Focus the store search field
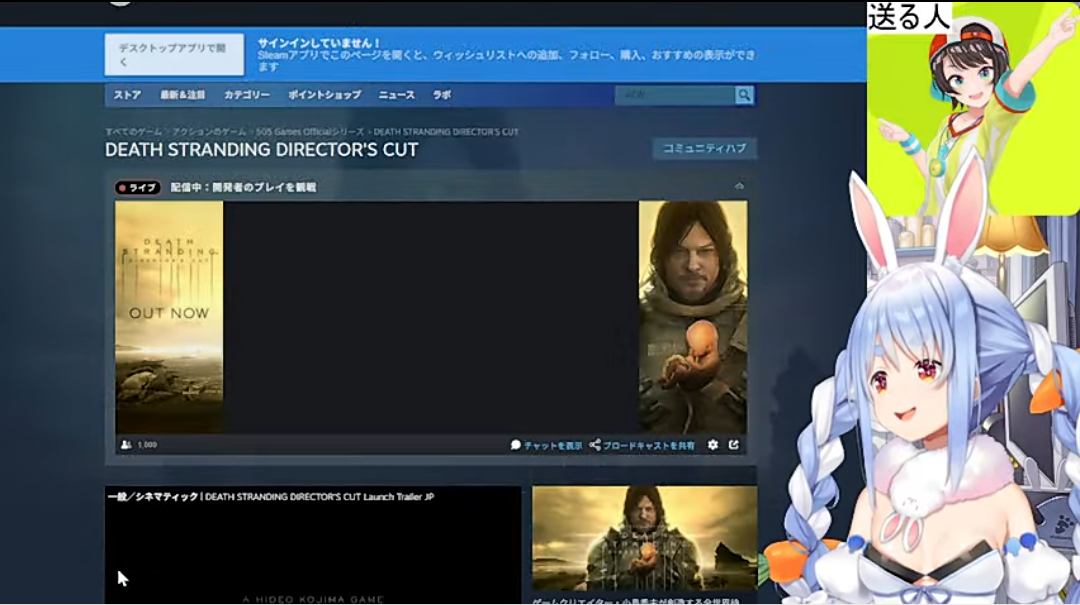 pyautogui.click(x=675, y=95)
